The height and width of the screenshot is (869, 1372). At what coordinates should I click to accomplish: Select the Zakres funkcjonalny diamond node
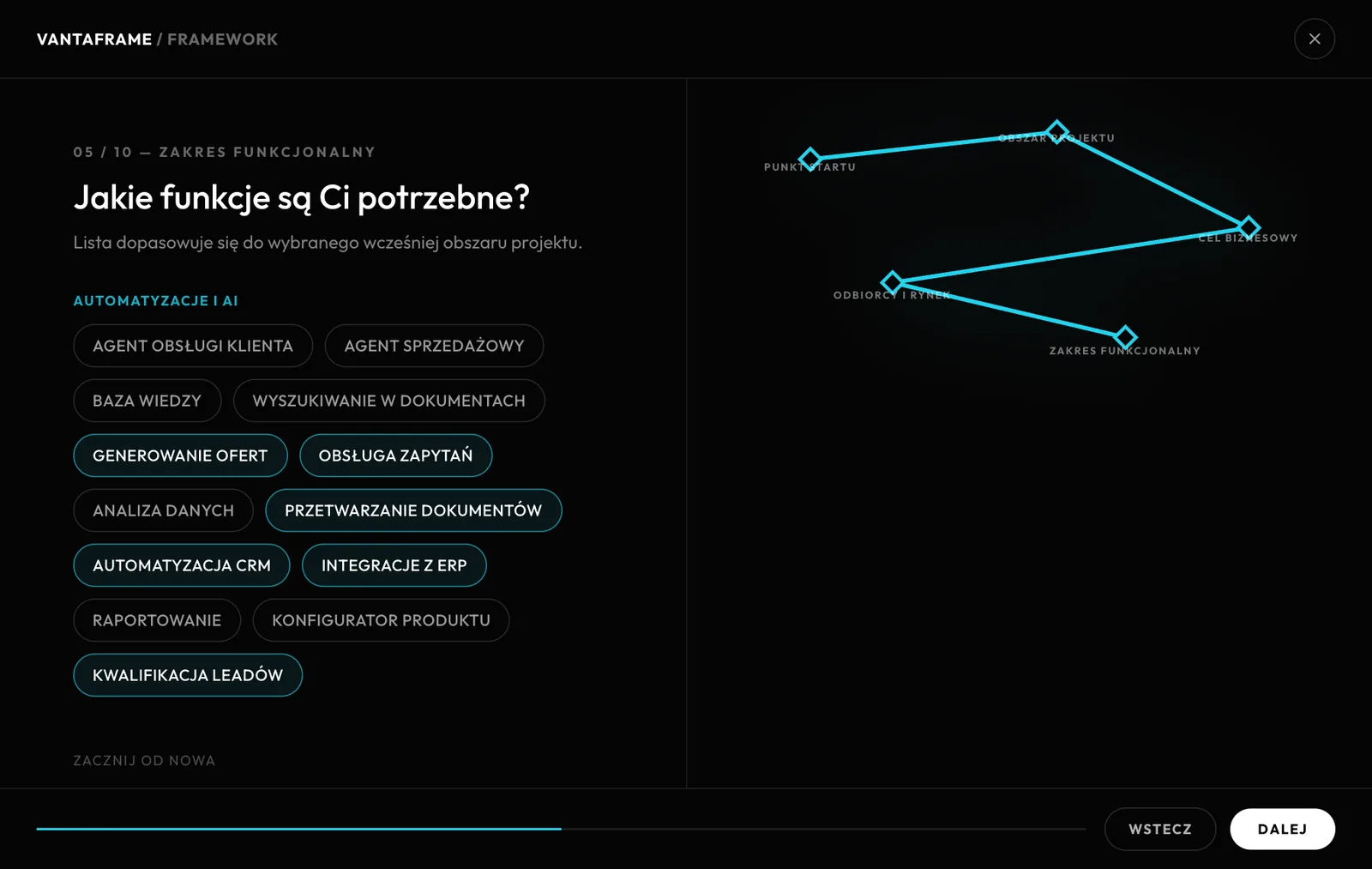tap(1125, 336)
